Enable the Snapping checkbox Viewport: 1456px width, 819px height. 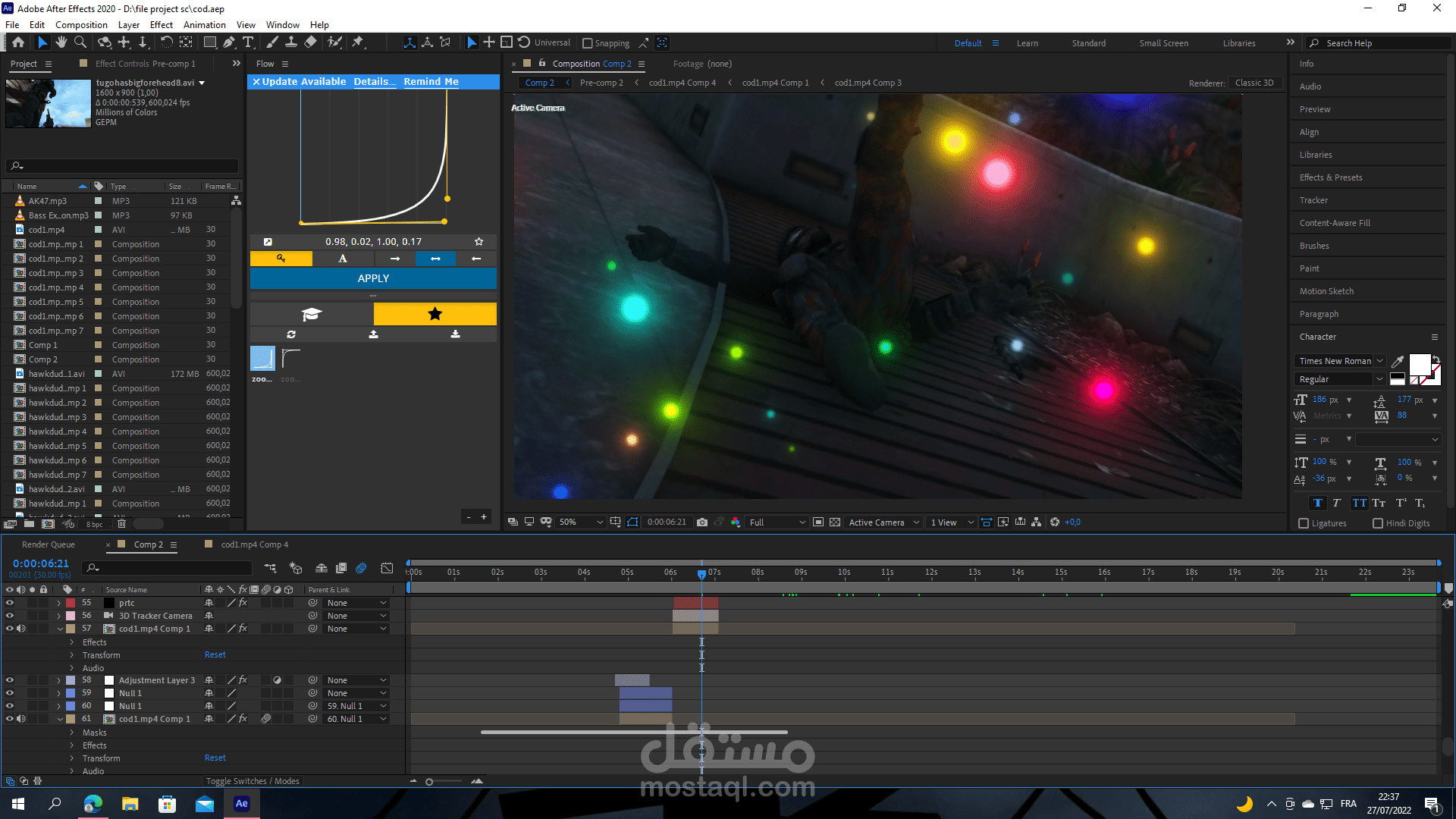click(587, 43)
